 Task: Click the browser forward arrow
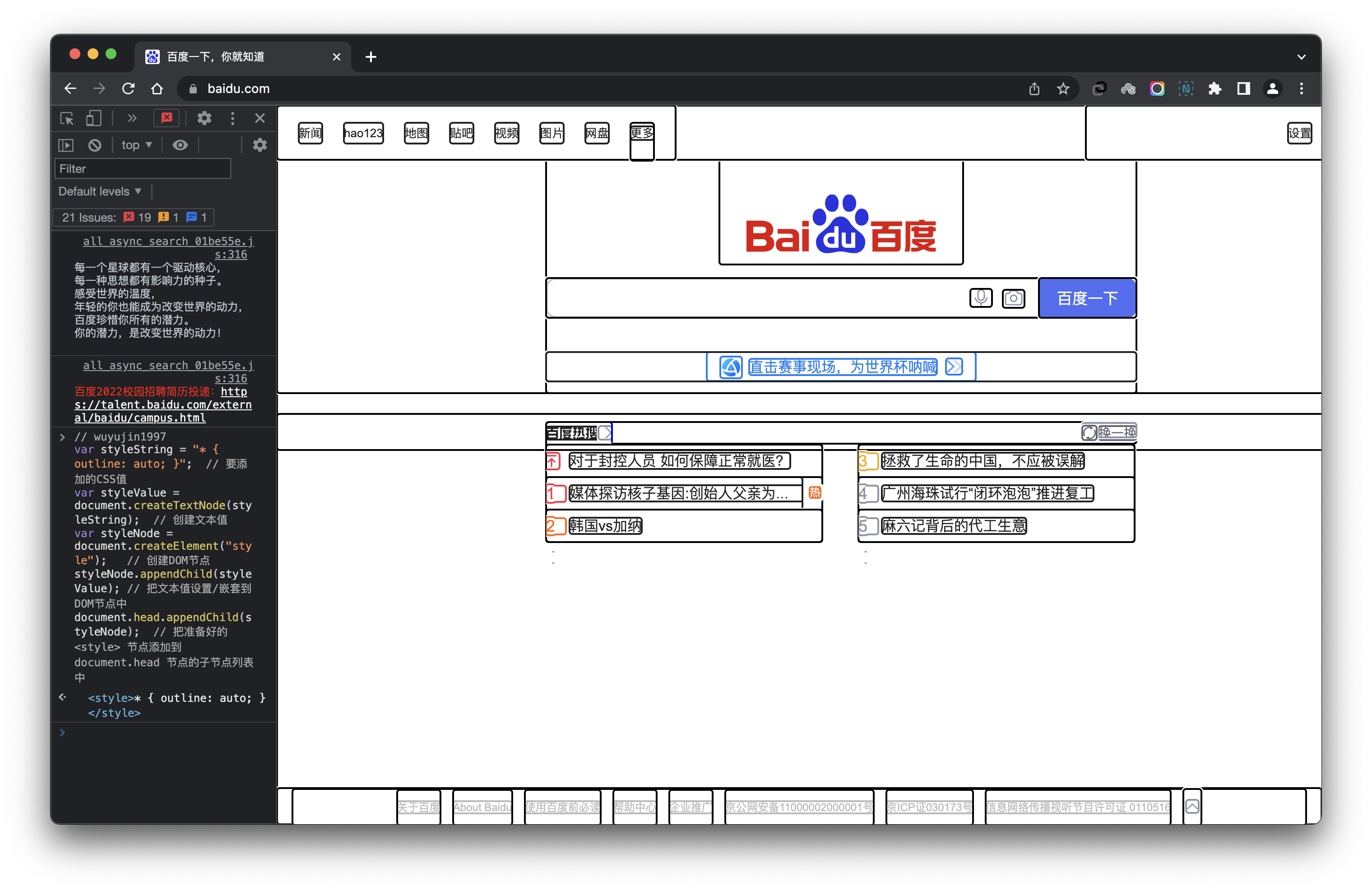pos(99,88)
